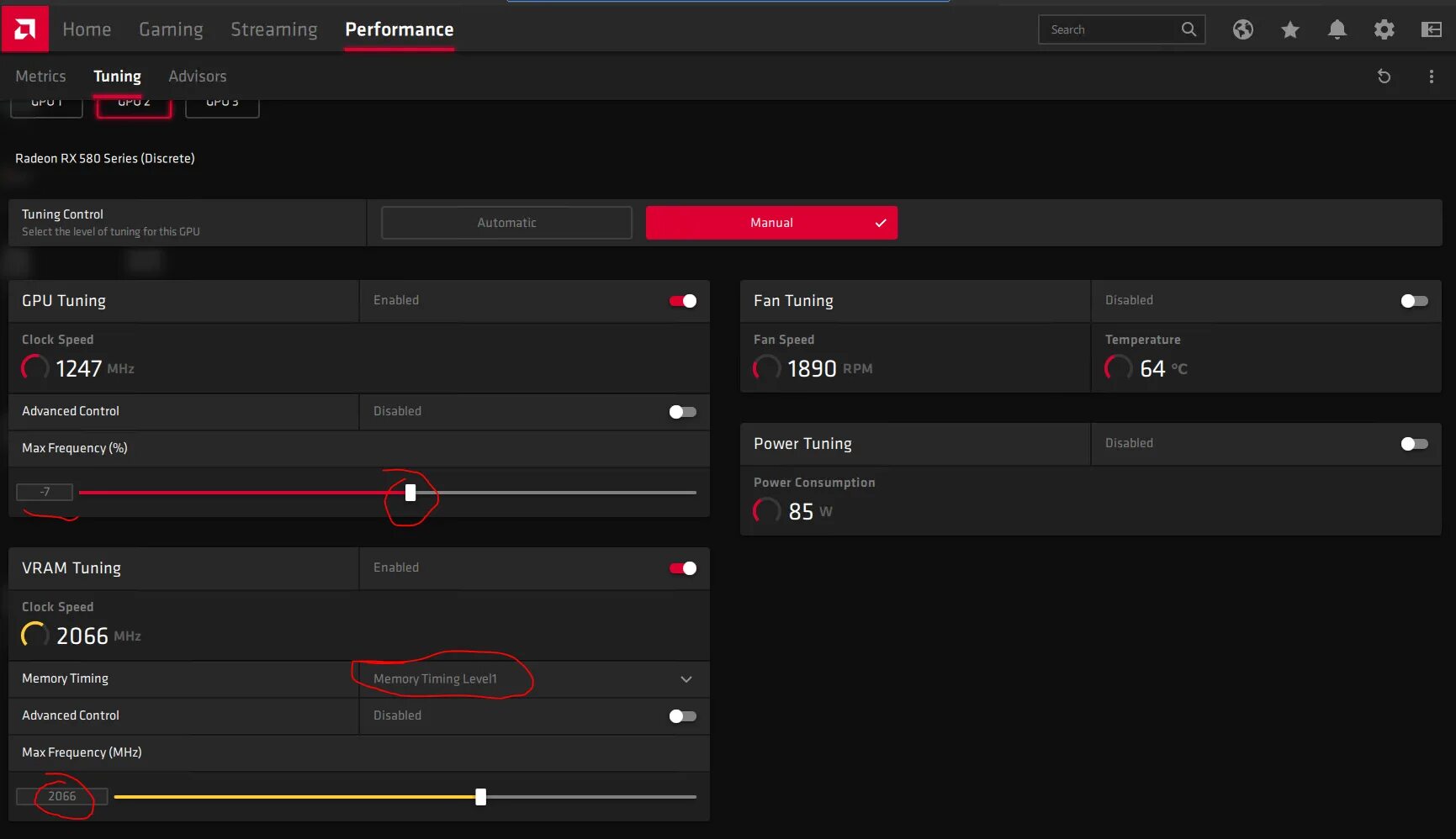Click the Max Frequency percentage slider handle
This screenshot has width=1456, height=839.
[x=410, y=493]
